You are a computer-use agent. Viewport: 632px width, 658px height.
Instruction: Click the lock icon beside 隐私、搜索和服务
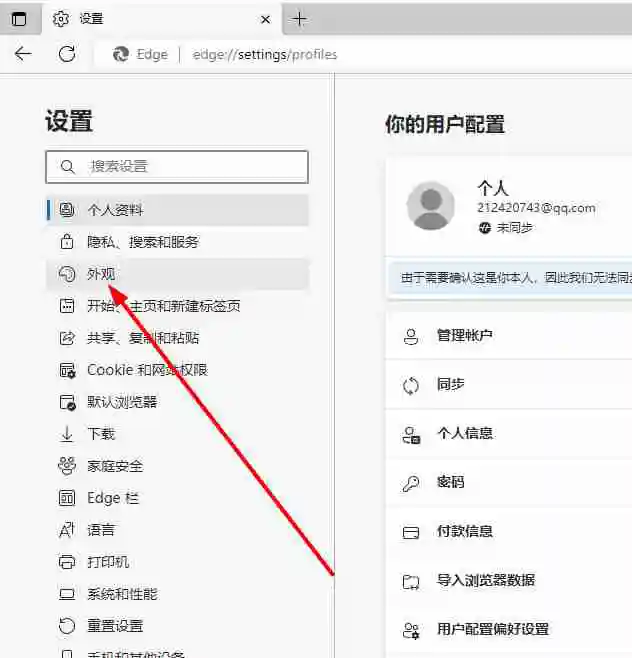pyautogui.click(x=67, y=242)
